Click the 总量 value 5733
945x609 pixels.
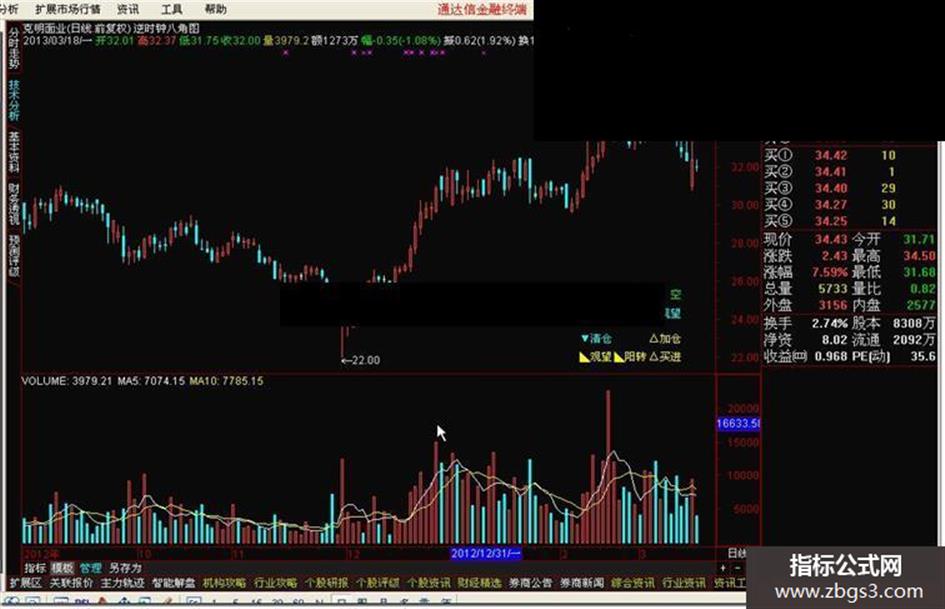[834, 289]
